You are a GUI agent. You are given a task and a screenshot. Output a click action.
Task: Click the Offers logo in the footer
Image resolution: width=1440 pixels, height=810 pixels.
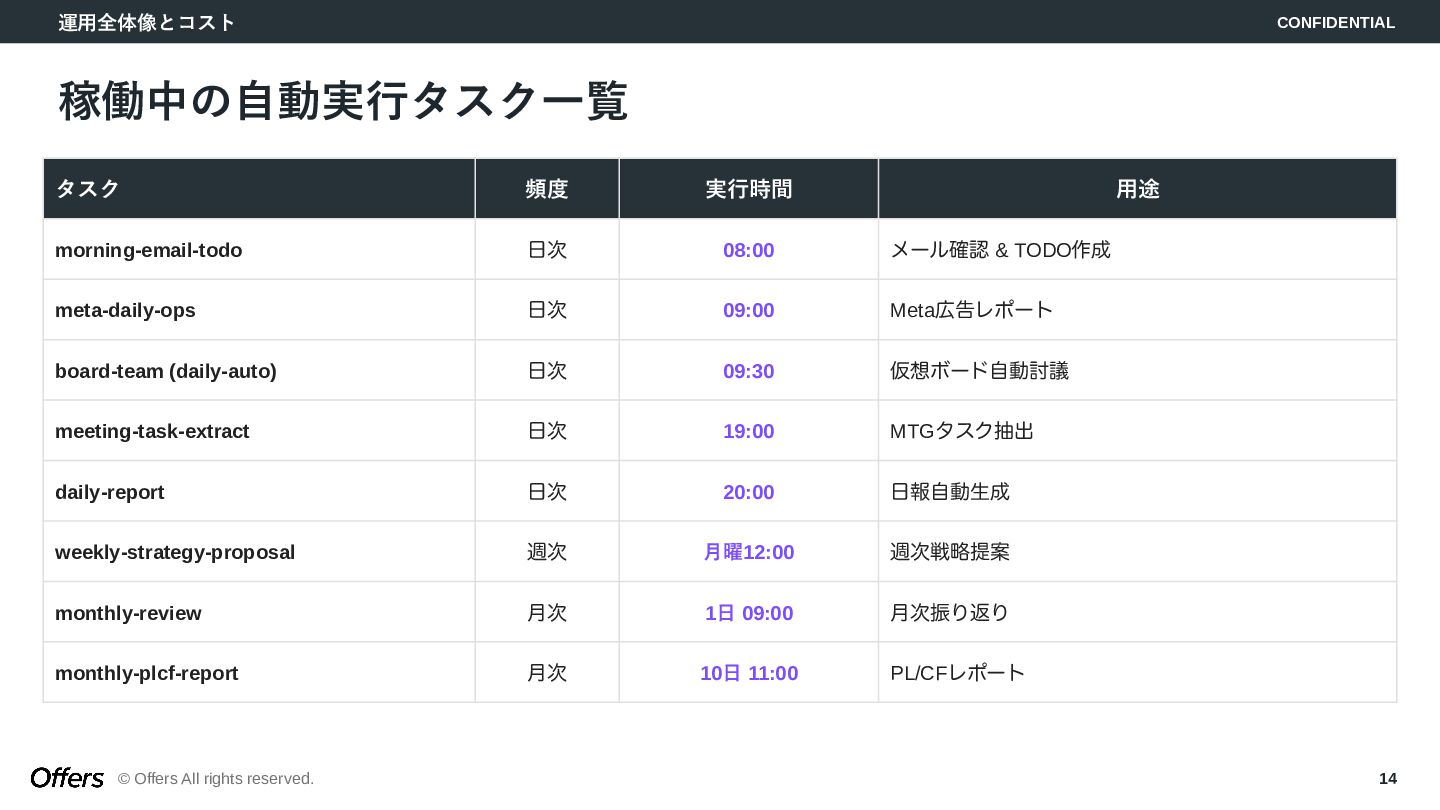[67, 778]
